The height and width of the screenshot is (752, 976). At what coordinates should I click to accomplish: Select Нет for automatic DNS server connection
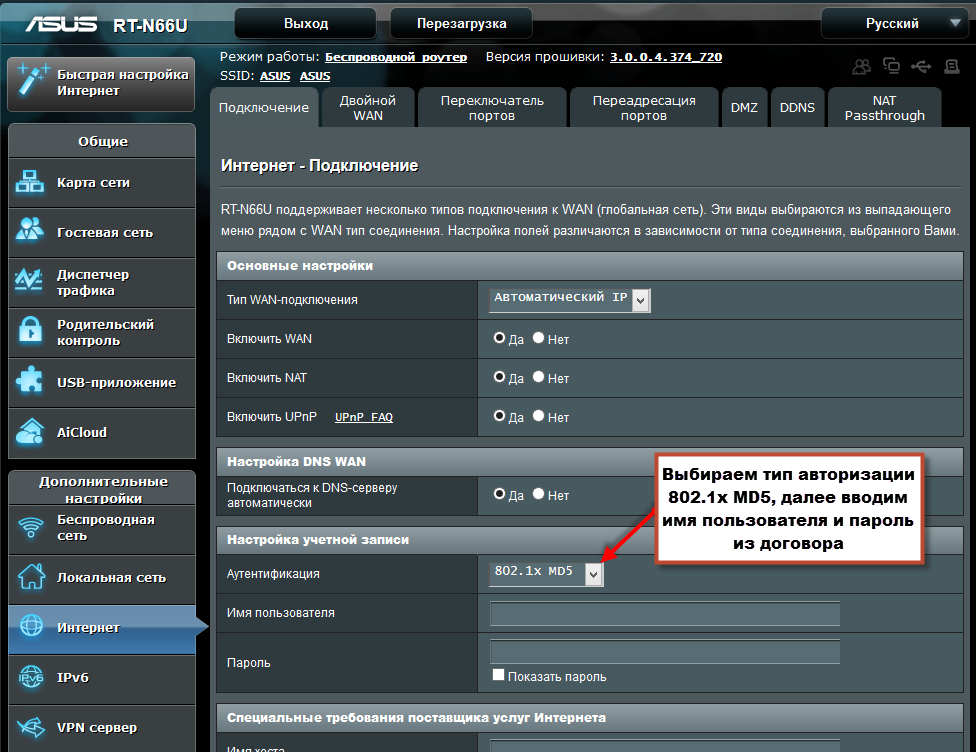pos(538,494)
